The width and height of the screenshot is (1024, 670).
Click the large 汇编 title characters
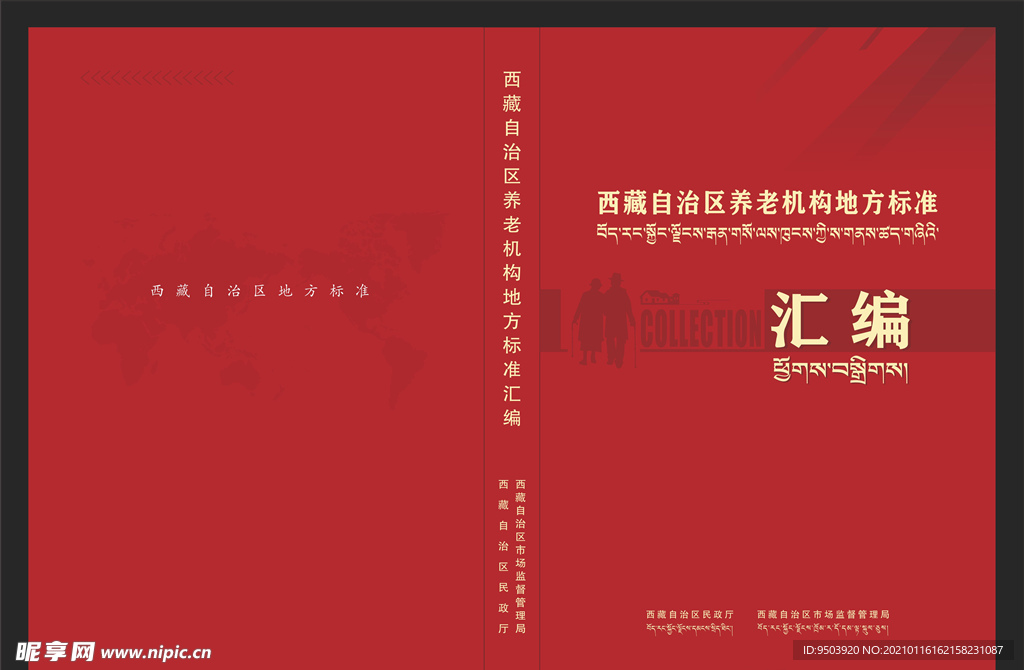[x=839, y=322]
